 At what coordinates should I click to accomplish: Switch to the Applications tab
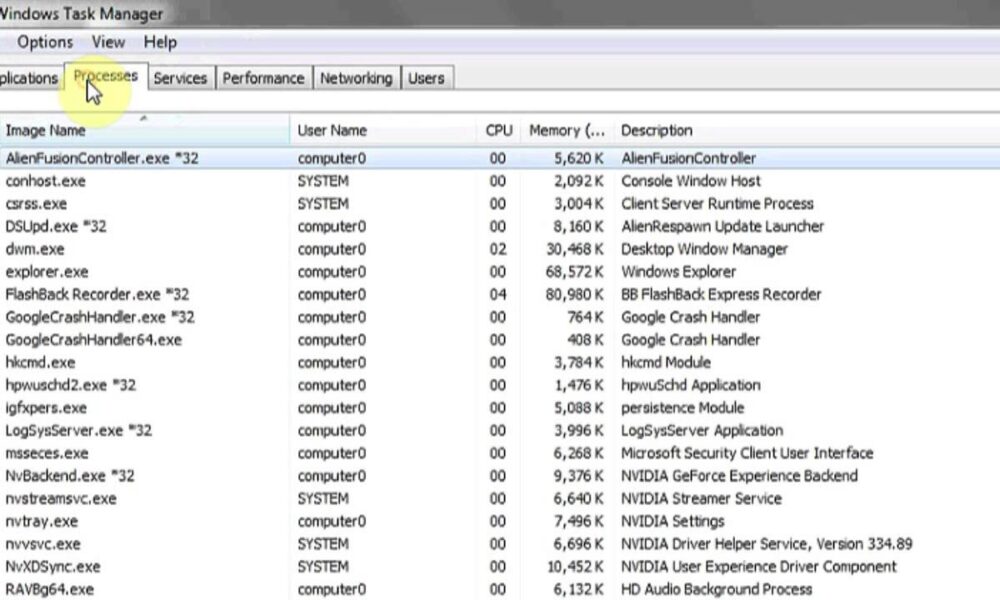point(29,78)
